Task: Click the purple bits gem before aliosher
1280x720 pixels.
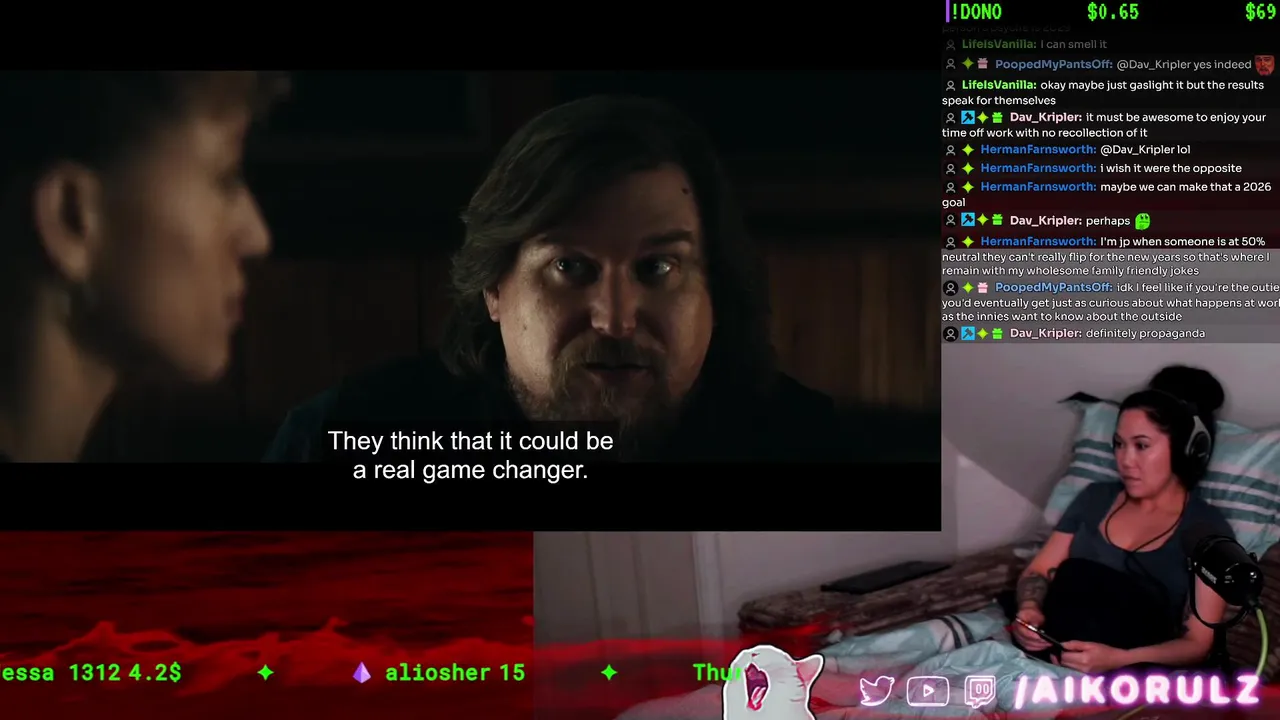Action: point(361,673)
